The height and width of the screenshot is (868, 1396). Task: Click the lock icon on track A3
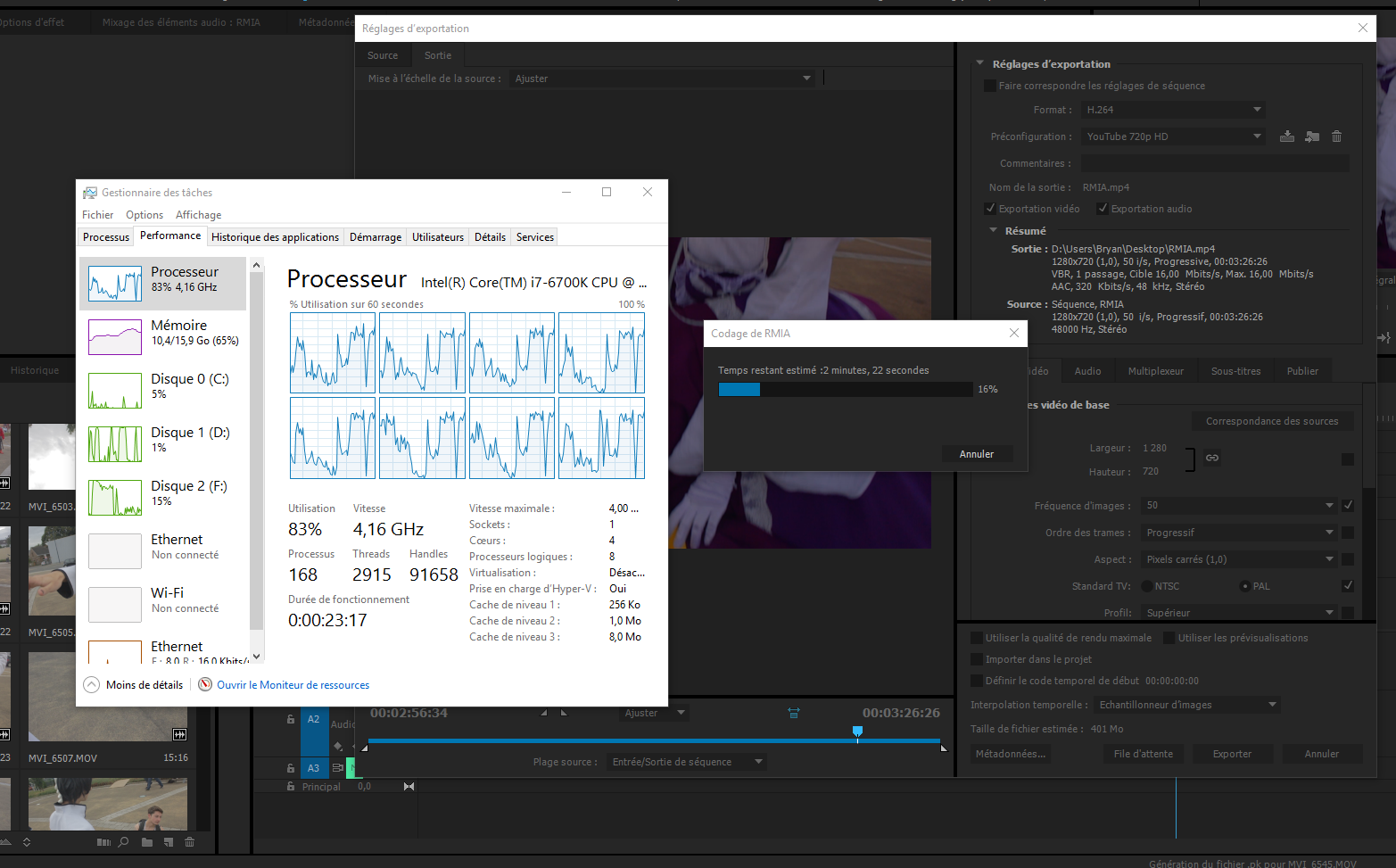(291, 767)
